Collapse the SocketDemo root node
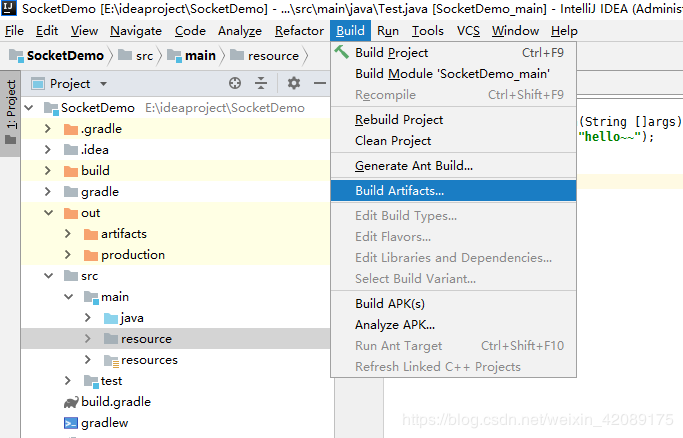Viewport: 683px width, 438px height. 29,108
